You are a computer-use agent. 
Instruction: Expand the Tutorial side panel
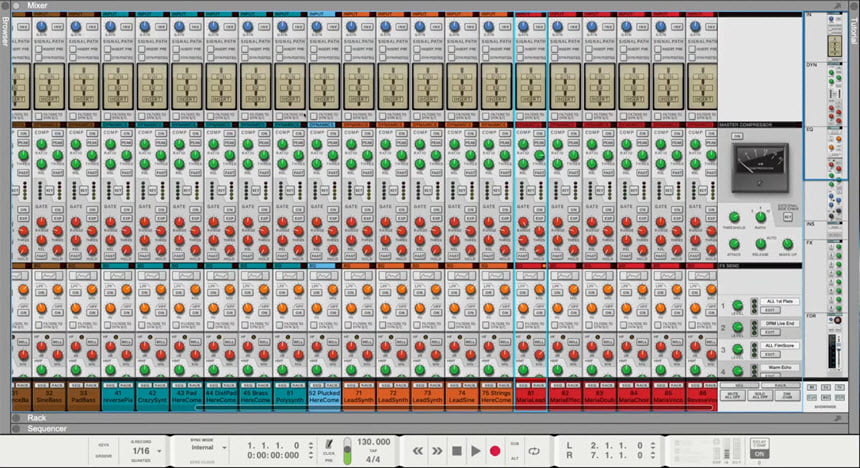[x=854, y=29]
